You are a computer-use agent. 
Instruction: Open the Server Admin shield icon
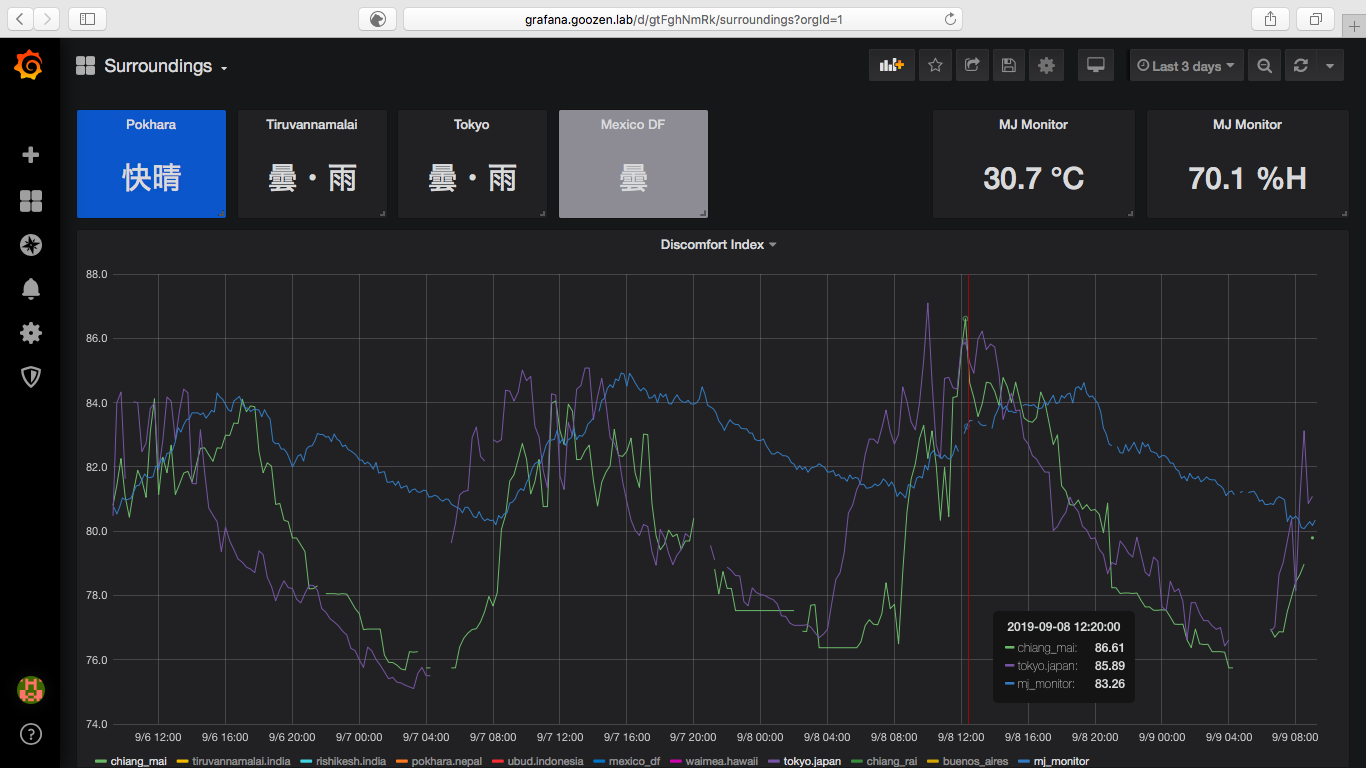pyautogui.click(x=30, y=376)
